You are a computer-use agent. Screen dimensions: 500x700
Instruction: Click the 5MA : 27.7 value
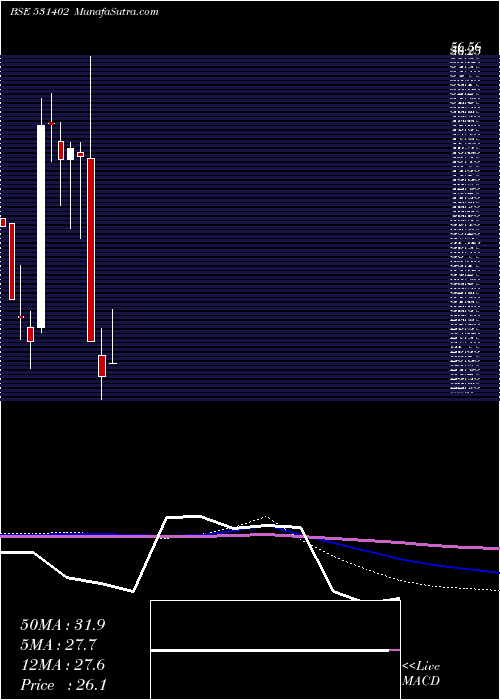click(x=58, y=645)
